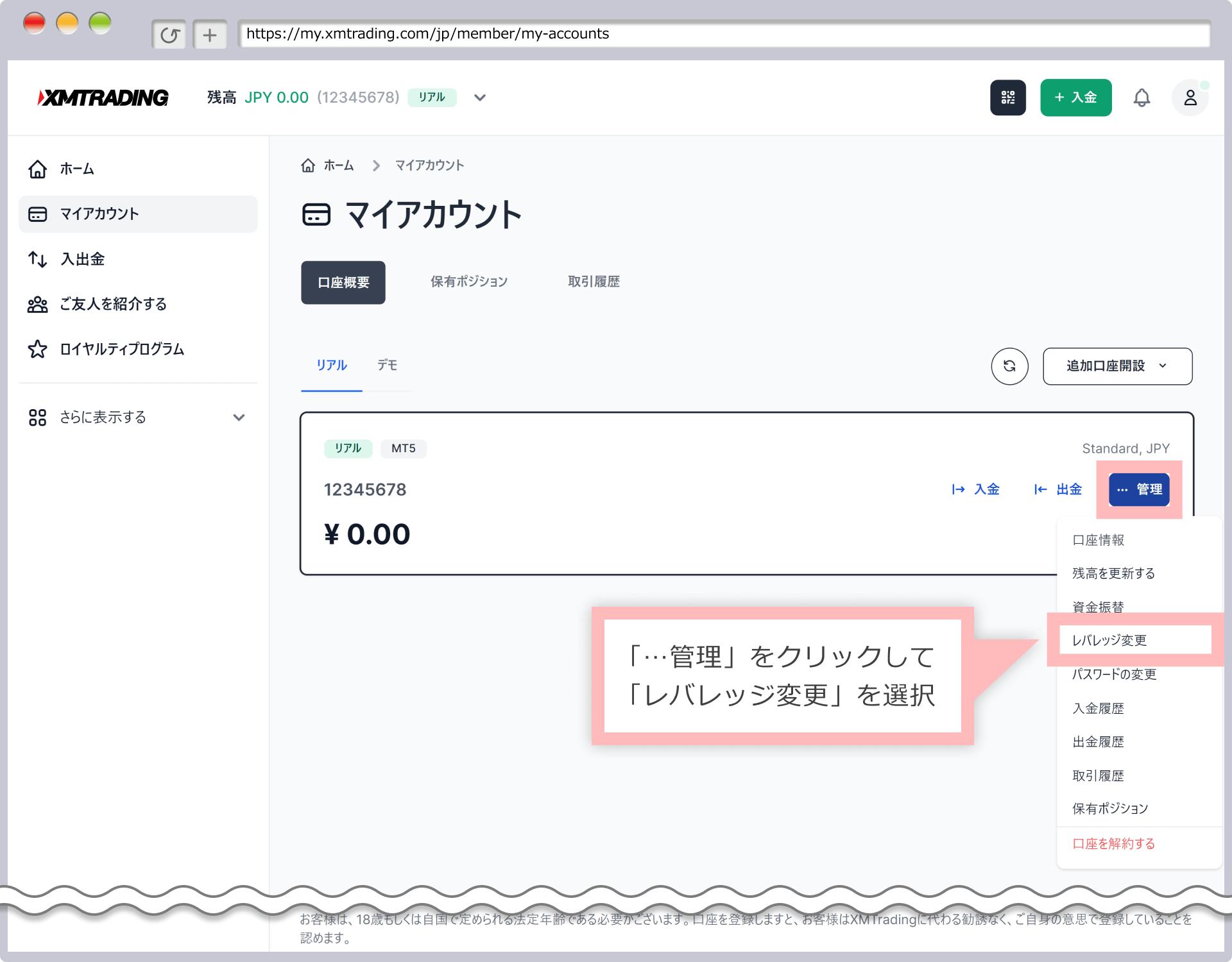
Task: Click the home icon in breadcrumb
Action: click(x=308, y=165)
